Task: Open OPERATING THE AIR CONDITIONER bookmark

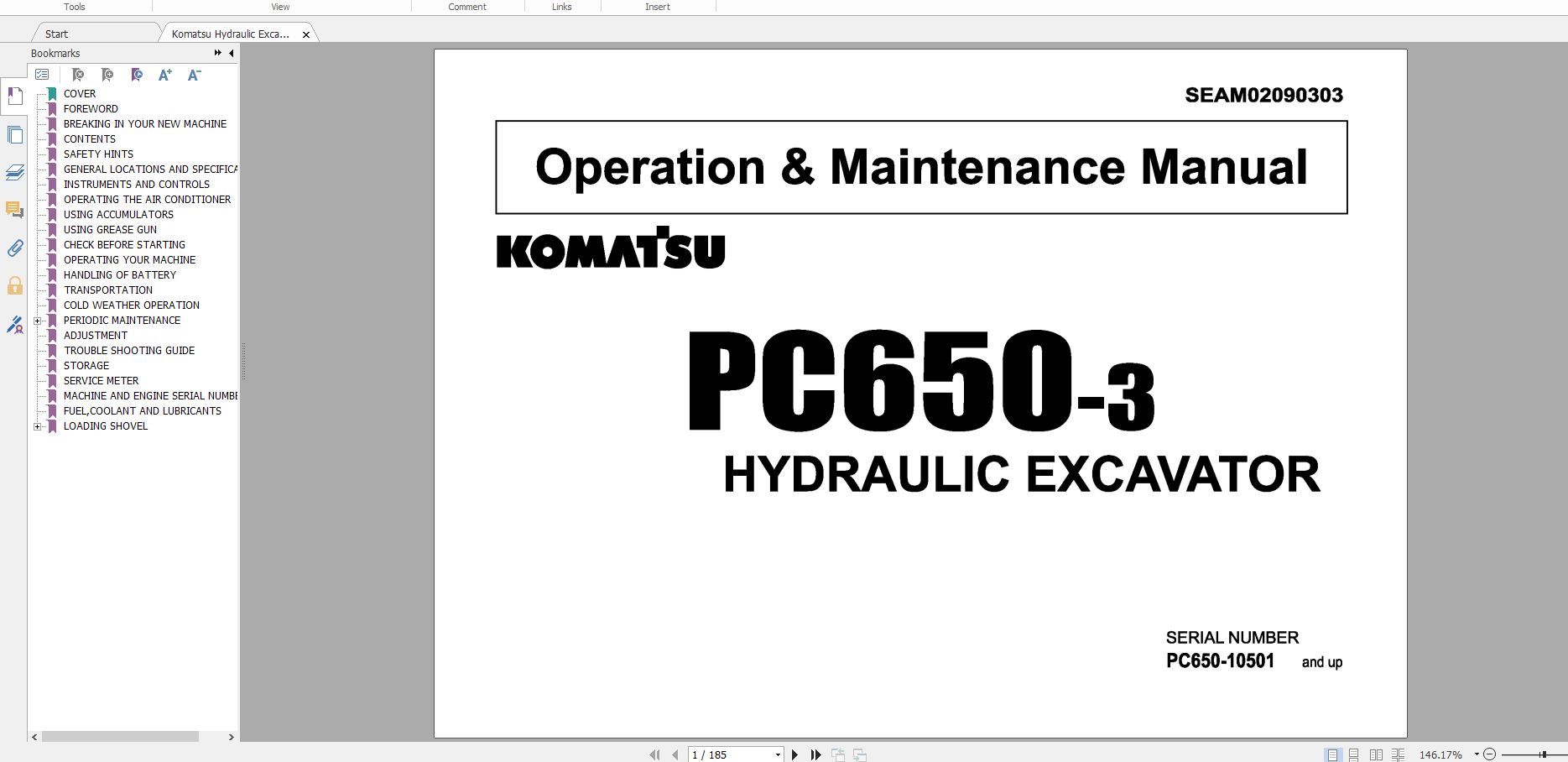Action: point(147,200)
